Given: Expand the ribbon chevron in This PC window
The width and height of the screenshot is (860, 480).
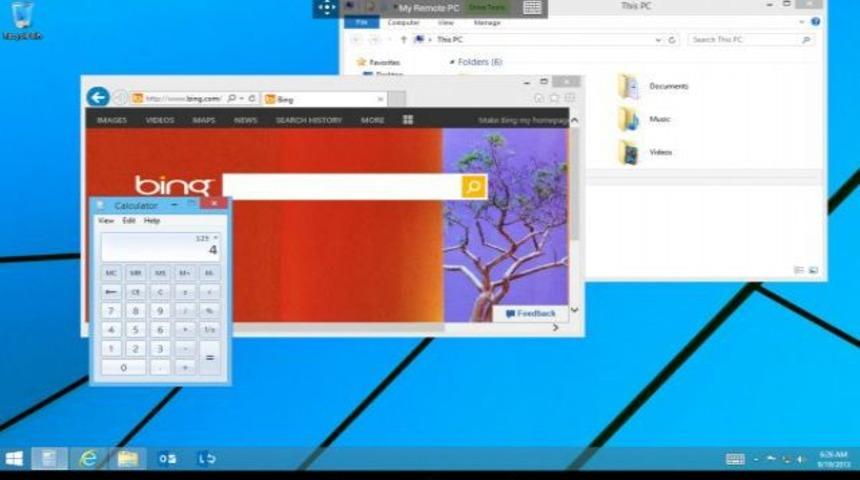Looking at the screenshot, I should click(801, 22).
